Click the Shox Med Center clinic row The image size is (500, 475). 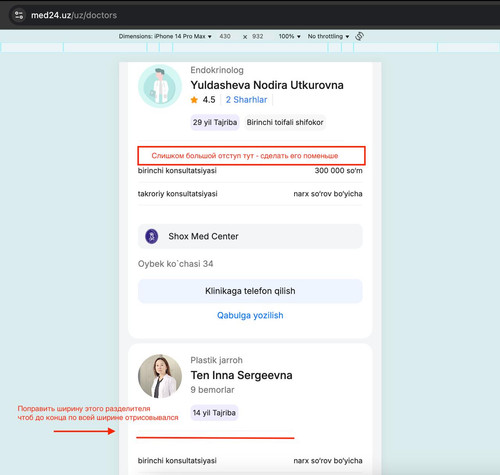pos(250,236)
